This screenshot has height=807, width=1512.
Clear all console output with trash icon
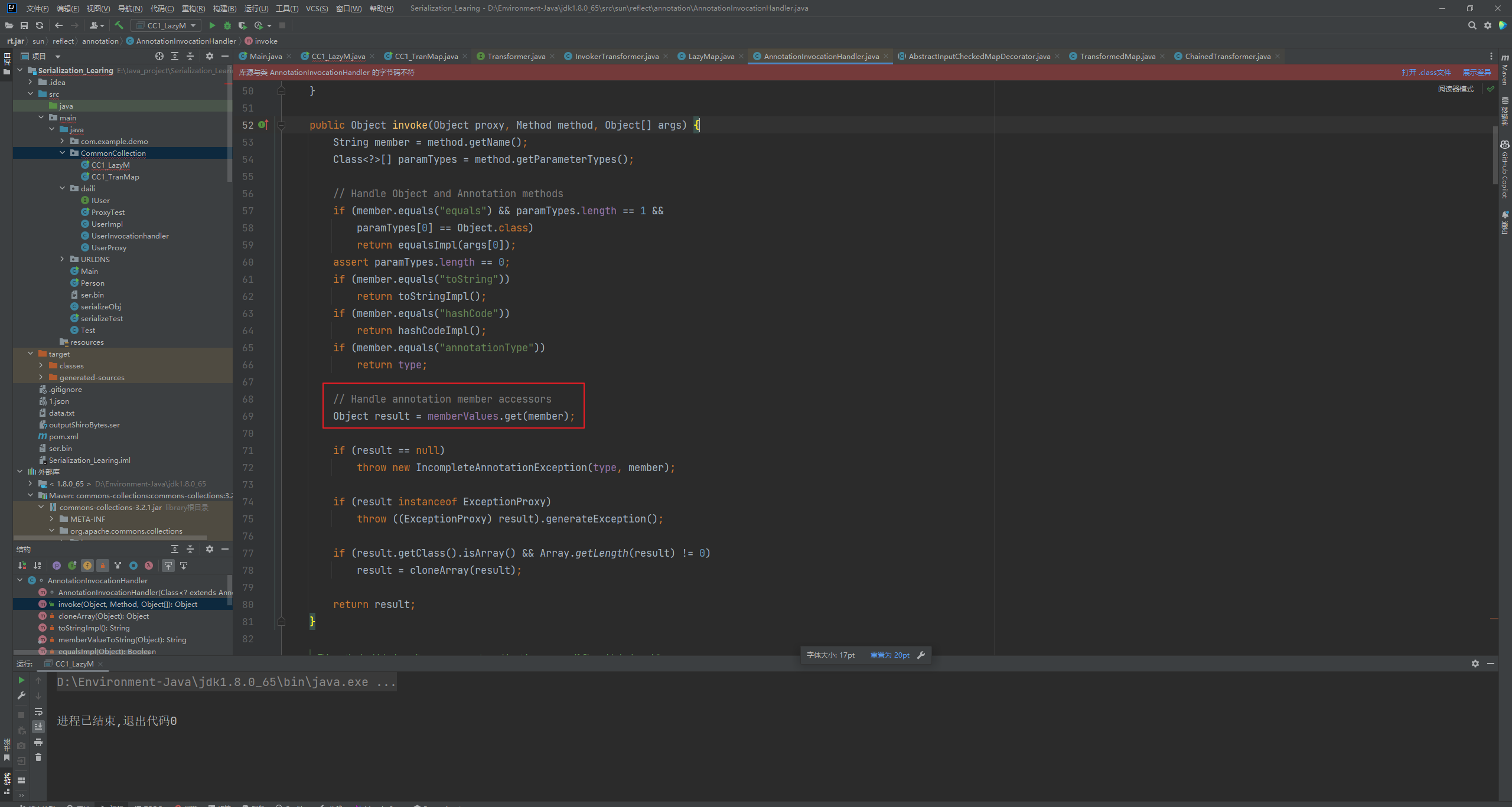click(x=38, y=757)
